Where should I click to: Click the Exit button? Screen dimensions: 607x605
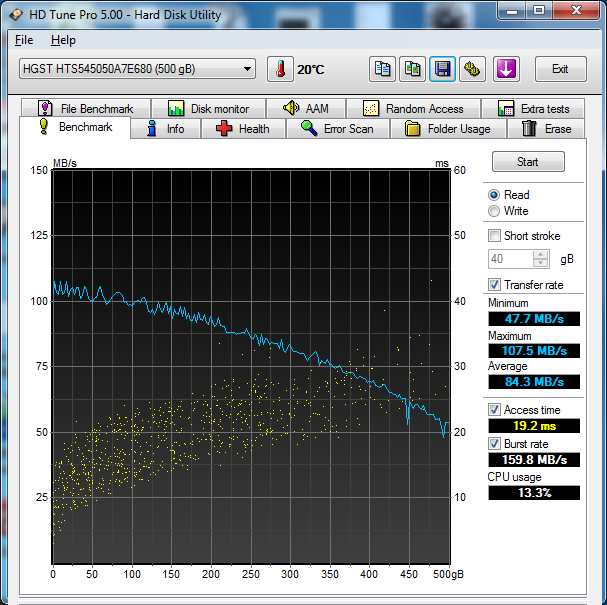click(x=560, y=69)
